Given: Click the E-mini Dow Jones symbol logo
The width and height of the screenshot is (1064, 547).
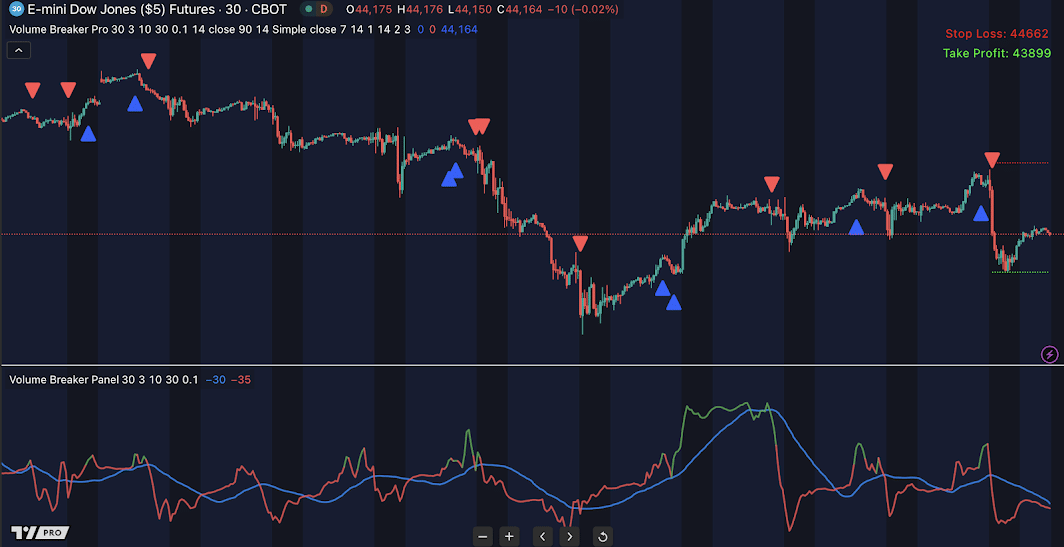Looking at the screenshot, I should 16,9.
